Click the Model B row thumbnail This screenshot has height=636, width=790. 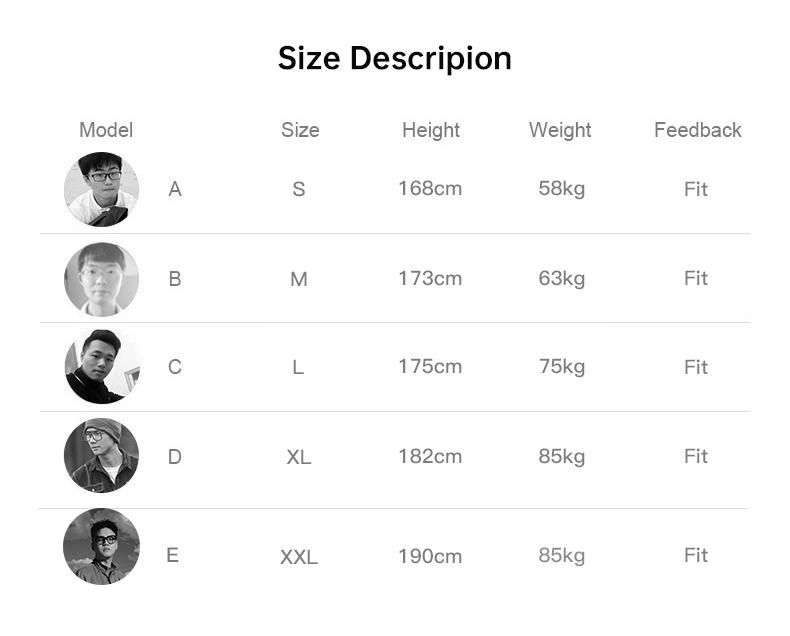101,279
